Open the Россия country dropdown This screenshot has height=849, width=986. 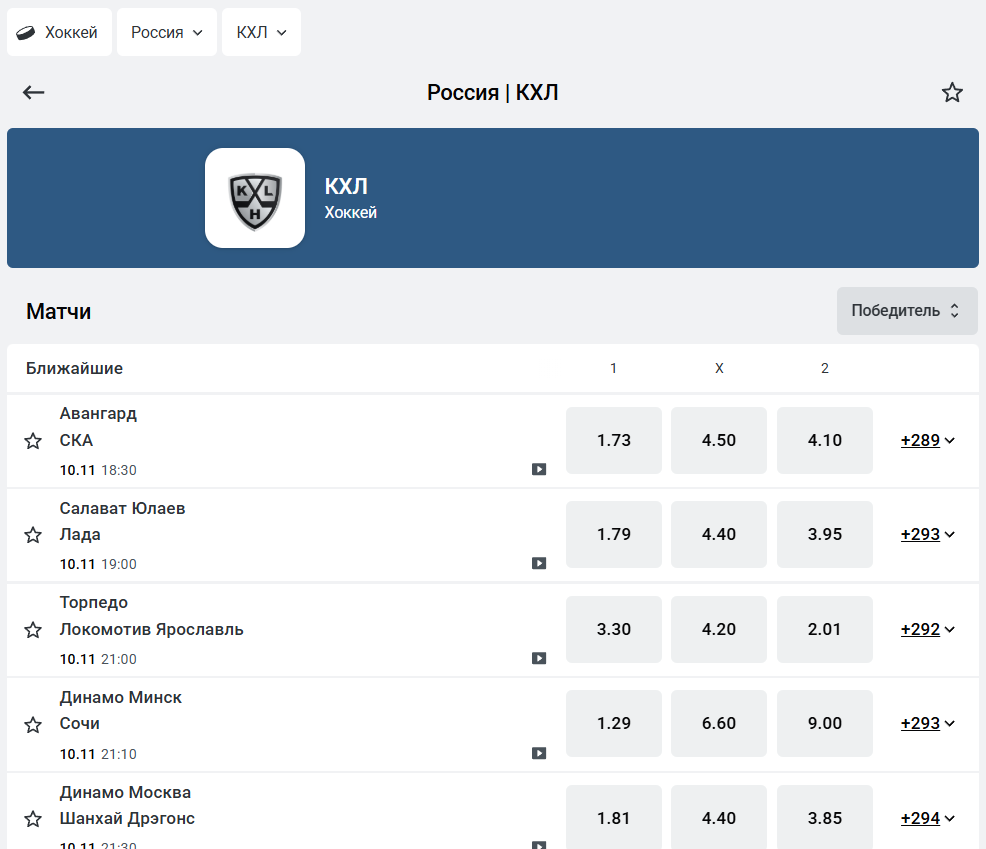click(x=167, y=33)
